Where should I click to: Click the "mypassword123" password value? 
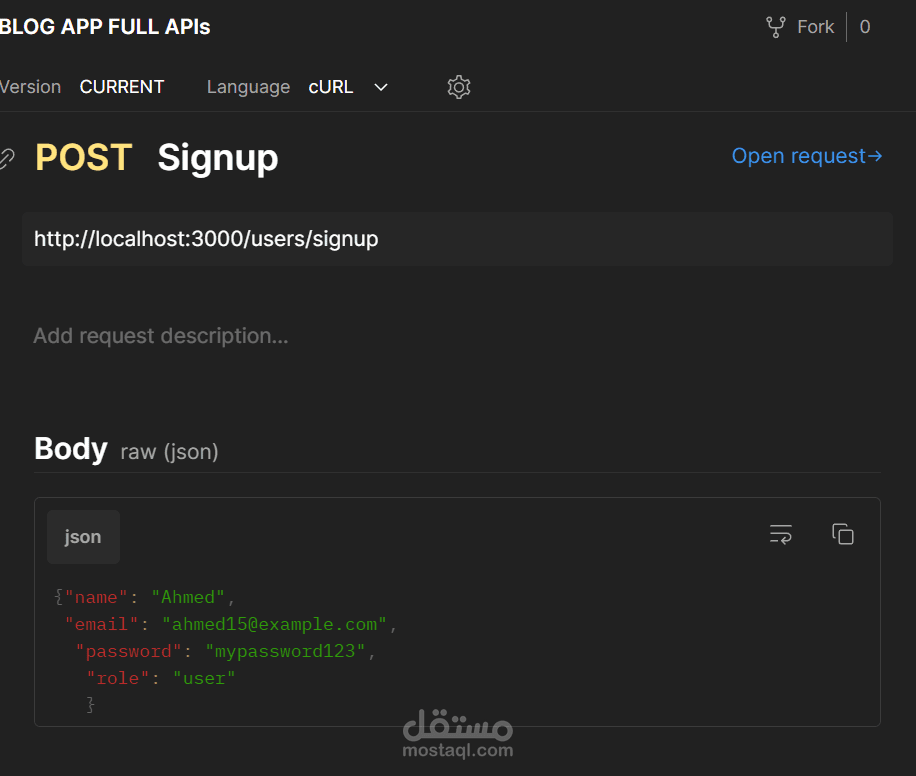coord(285,652)
